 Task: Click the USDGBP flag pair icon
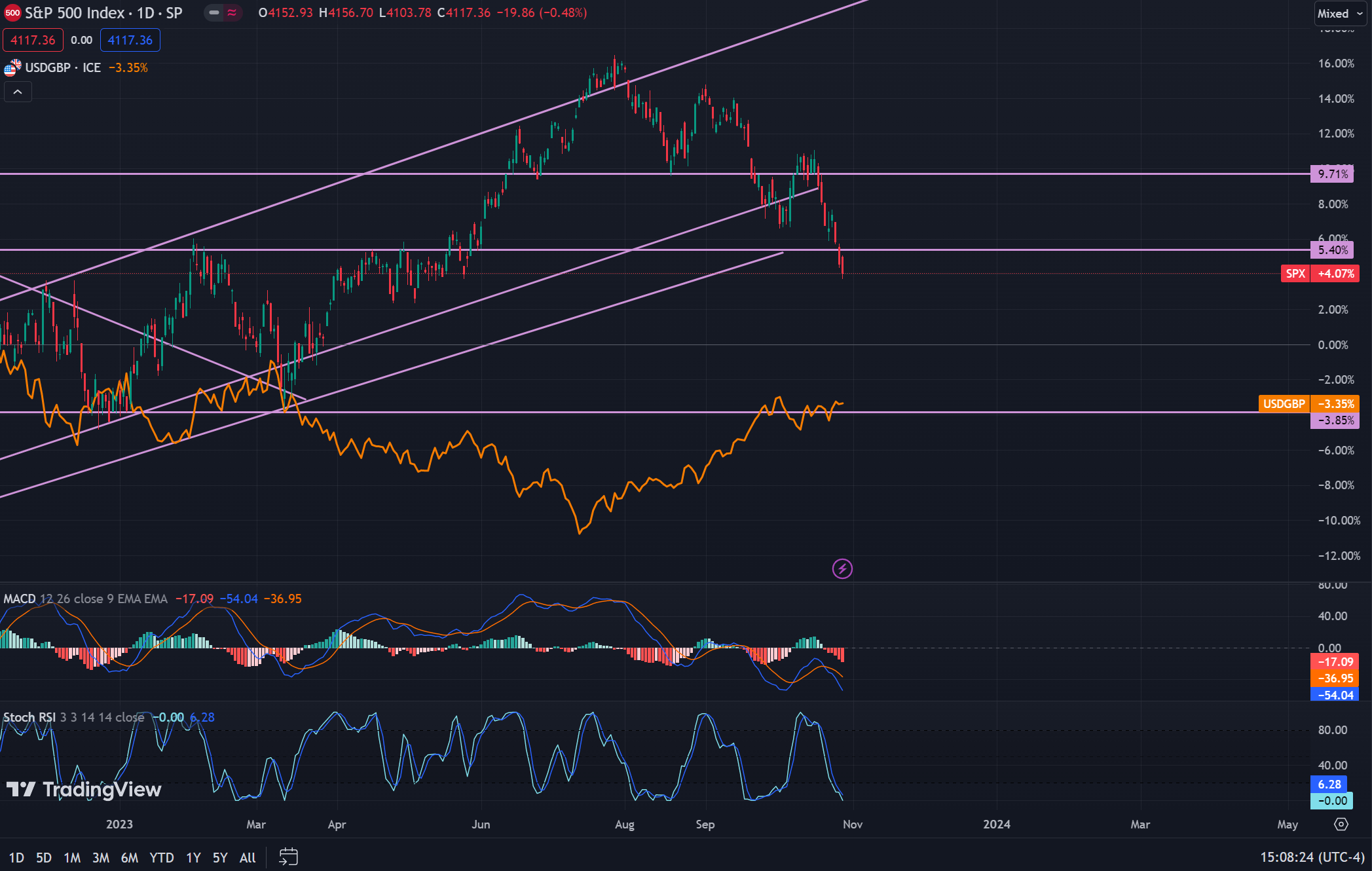(x=12, y=67)
